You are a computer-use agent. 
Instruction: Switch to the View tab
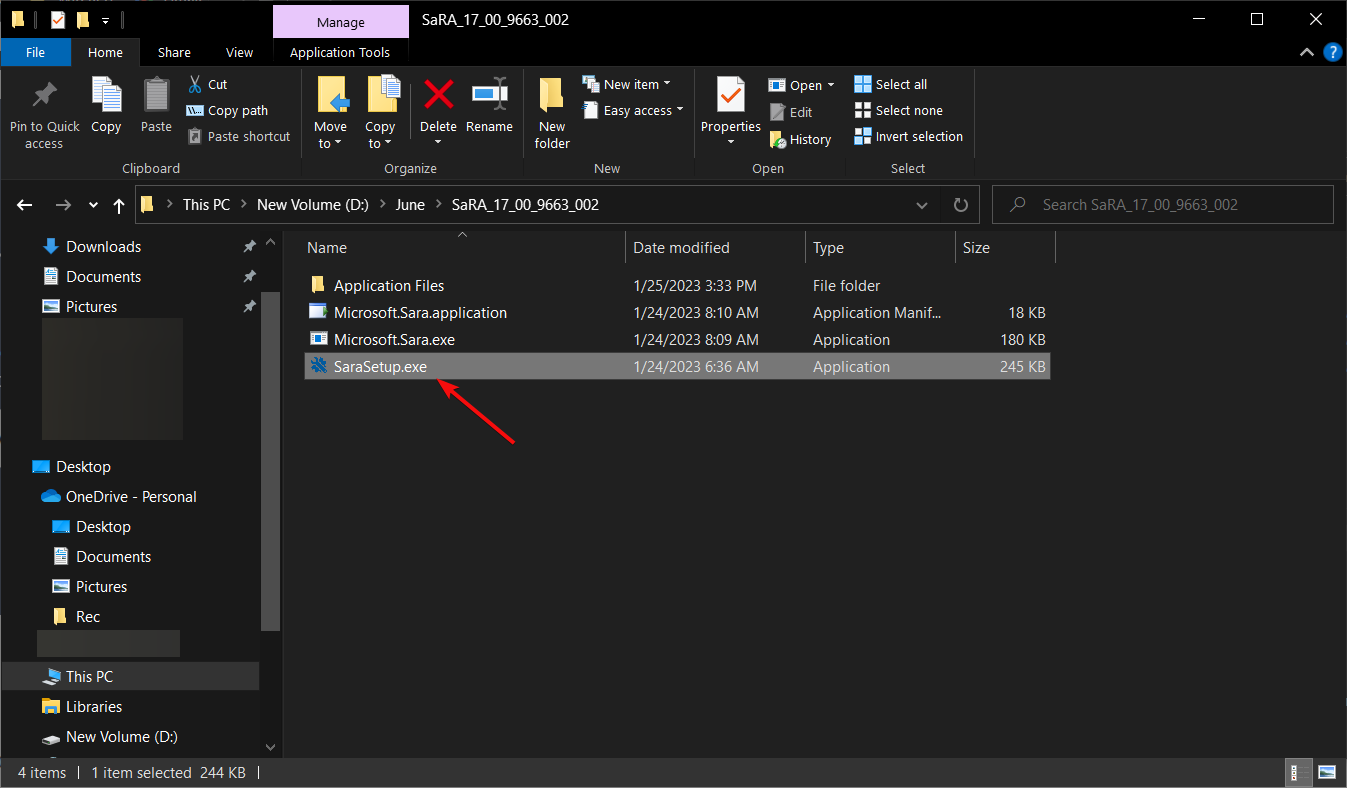tap(239, 52)
